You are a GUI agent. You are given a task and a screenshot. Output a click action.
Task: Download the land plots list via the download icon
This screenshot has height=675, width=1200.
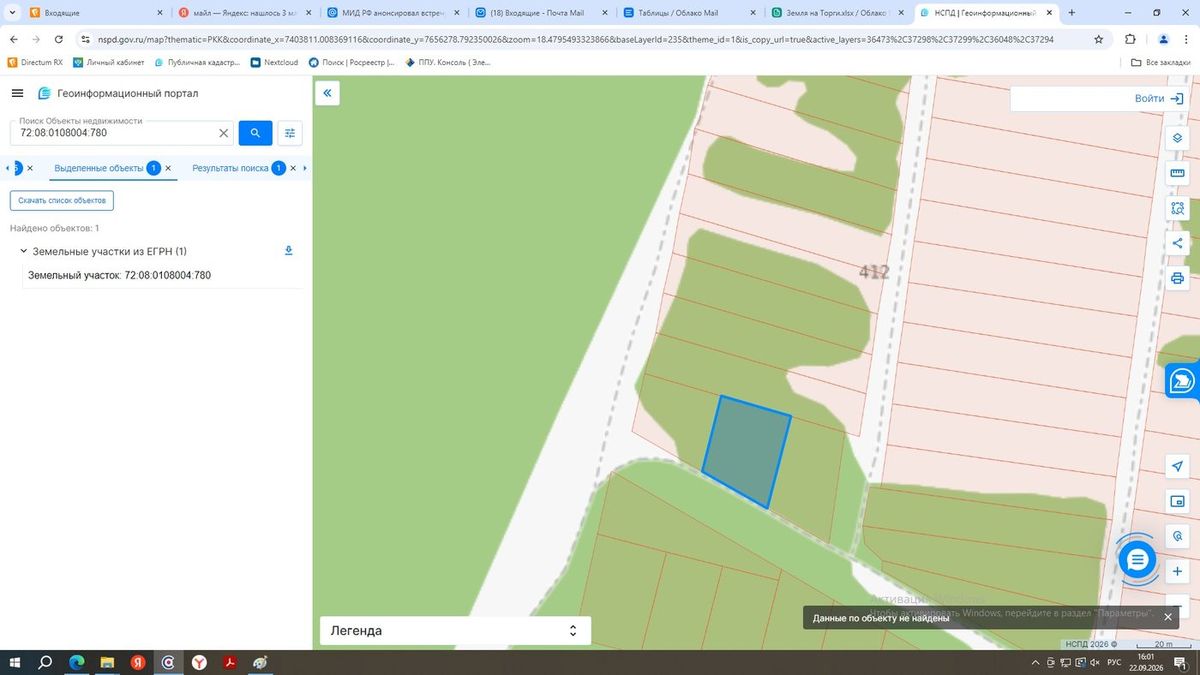point(289,251)
